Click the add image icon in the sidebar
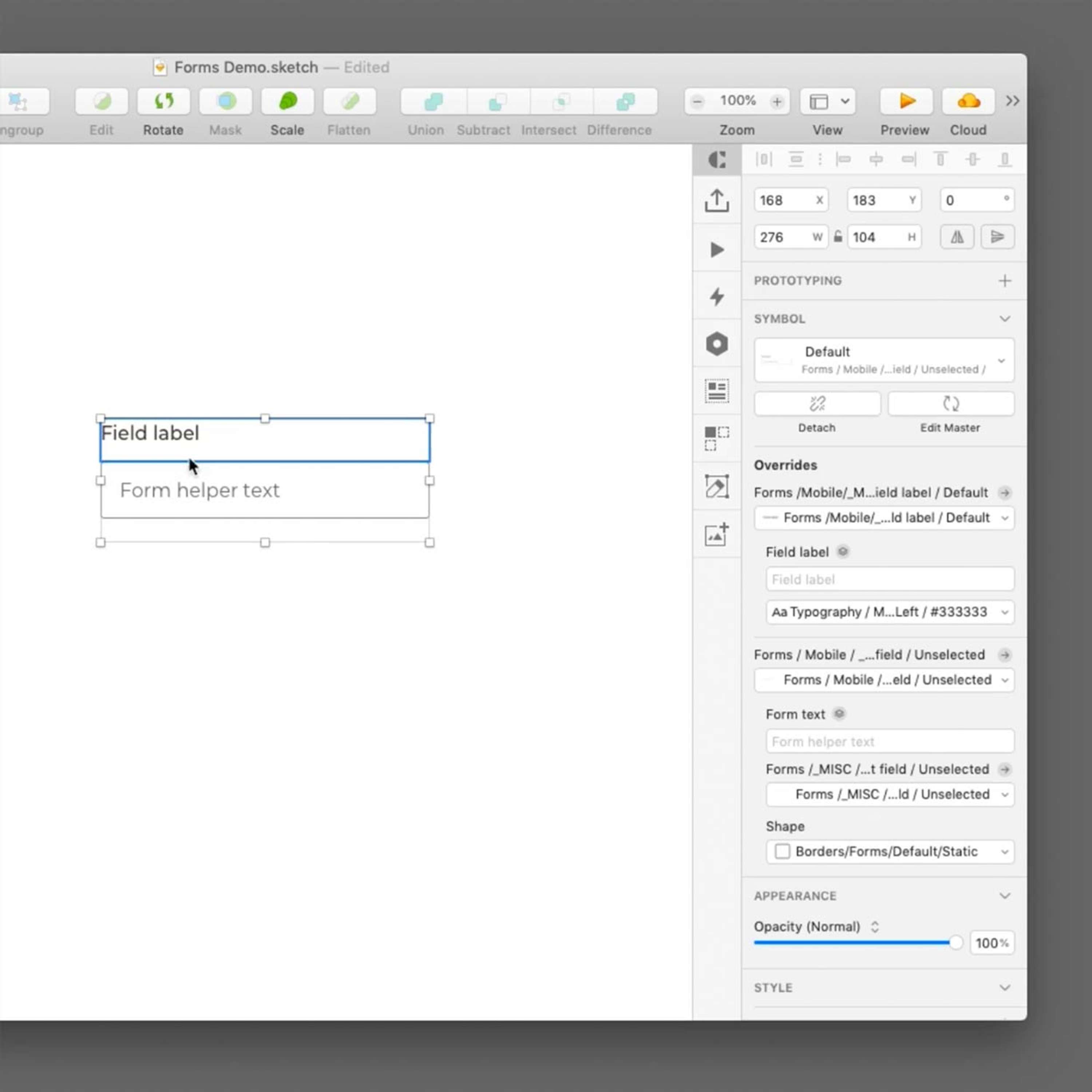 [x=717, y=534]
